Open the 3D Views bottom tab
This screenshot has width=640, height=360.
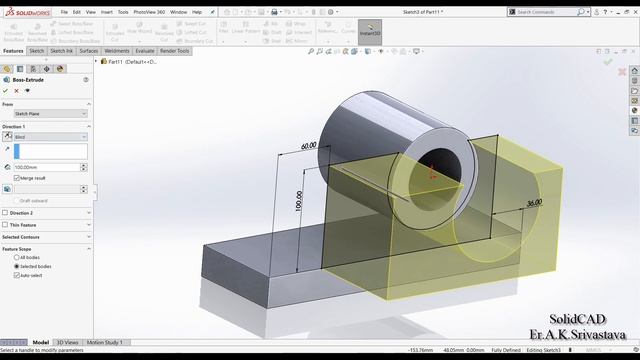click(x=67, y=342)
